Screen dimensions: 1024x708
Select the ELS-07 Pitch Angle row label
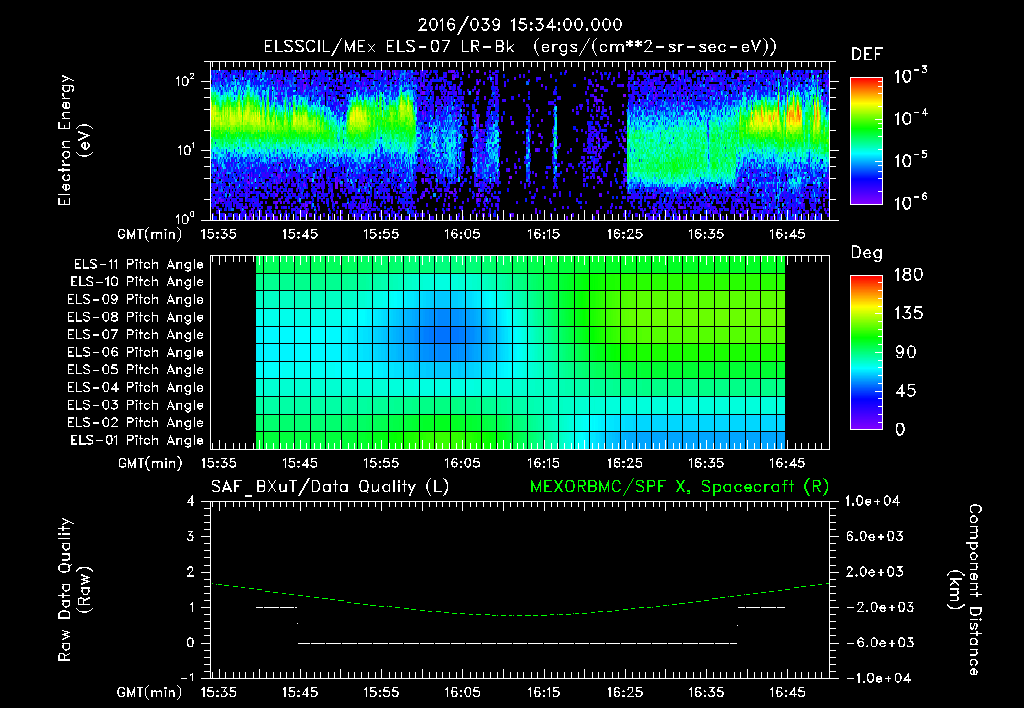[135, 334]
